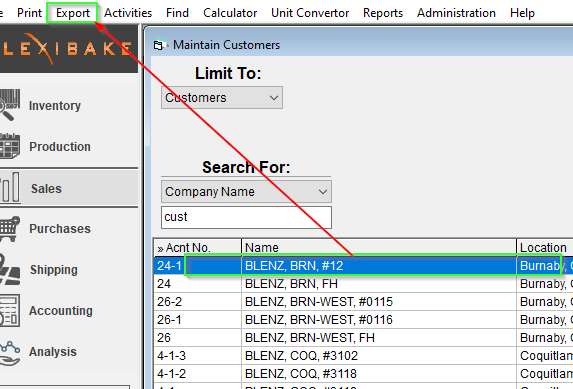
Task: Sort by the Acnt No. column header
Action: [x=197, y=248]
